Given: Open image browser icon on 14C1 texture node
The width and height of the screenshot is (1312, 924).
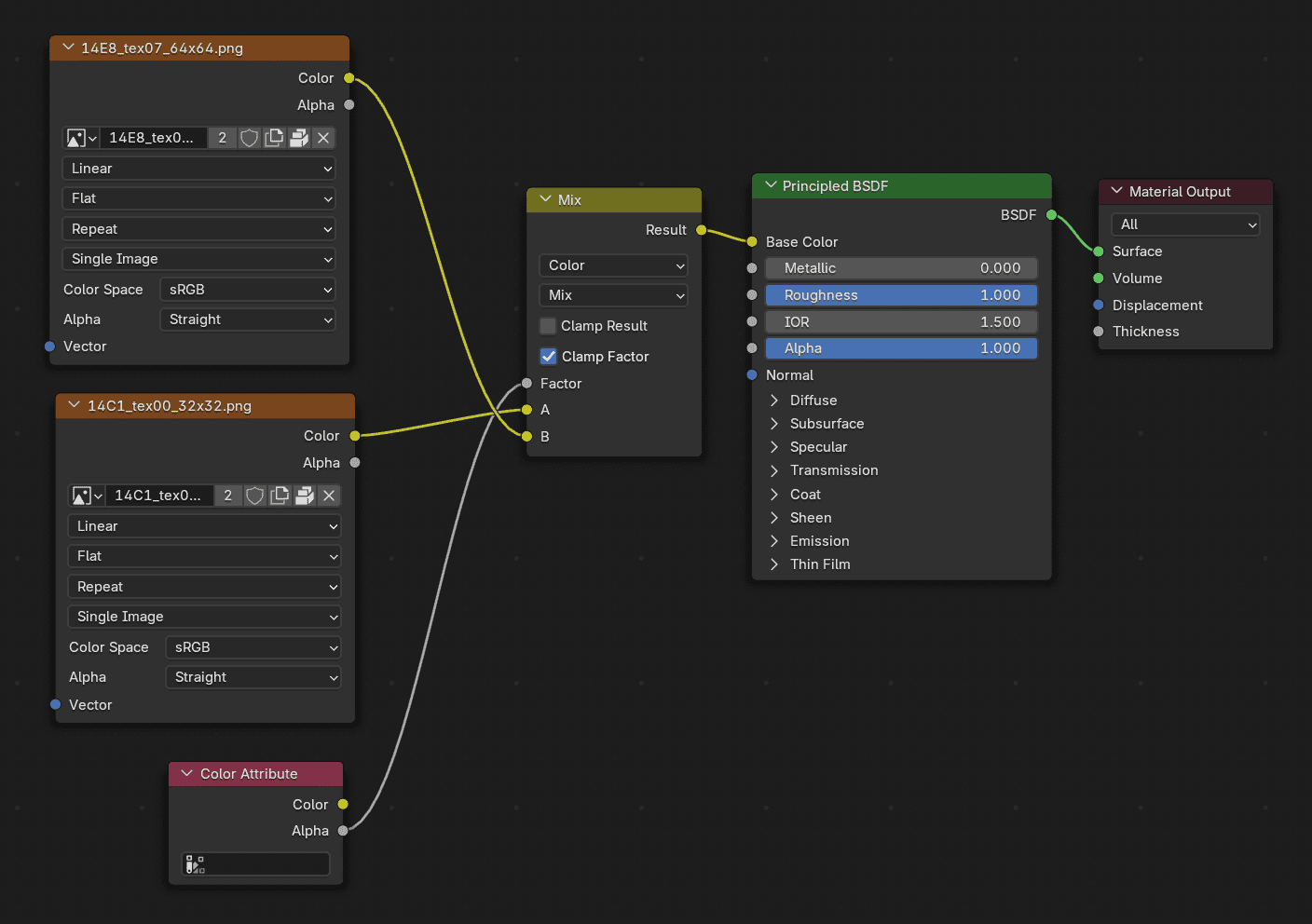Looking at the screenshot, I should pos(86,496).
